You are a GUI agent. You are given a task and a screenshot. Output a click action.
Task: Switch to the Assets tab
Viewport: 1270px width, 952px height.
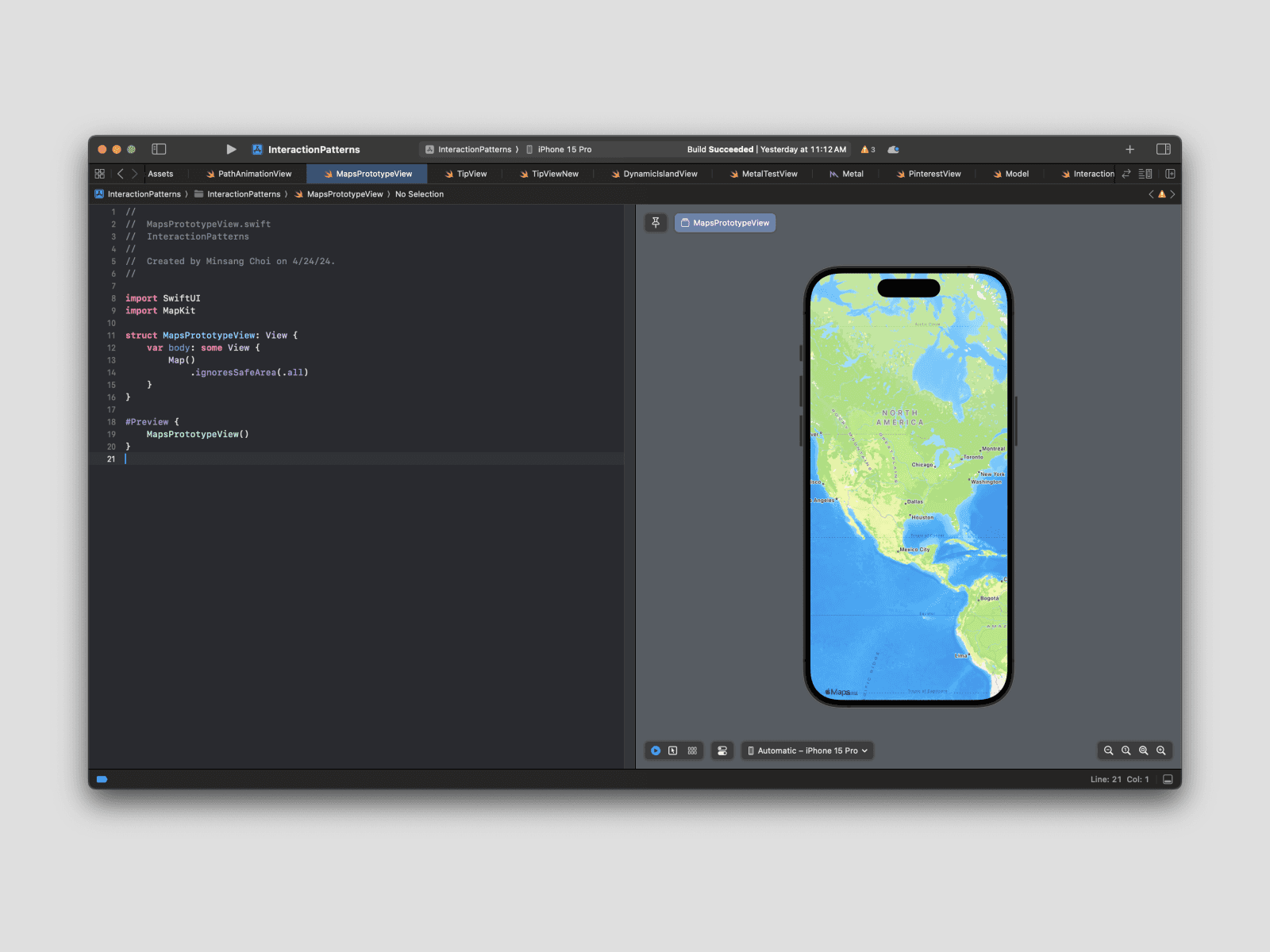(160, 174)
